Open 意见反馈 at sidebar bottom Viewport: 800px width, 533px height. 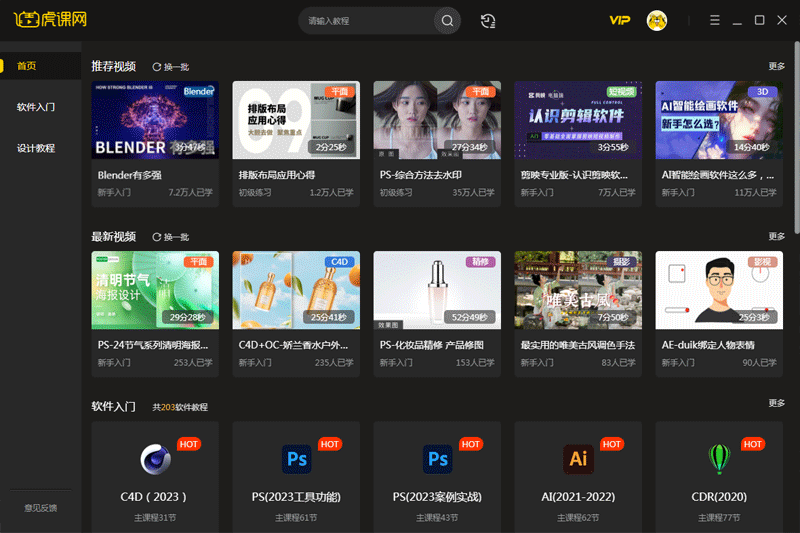pos(40,508)
